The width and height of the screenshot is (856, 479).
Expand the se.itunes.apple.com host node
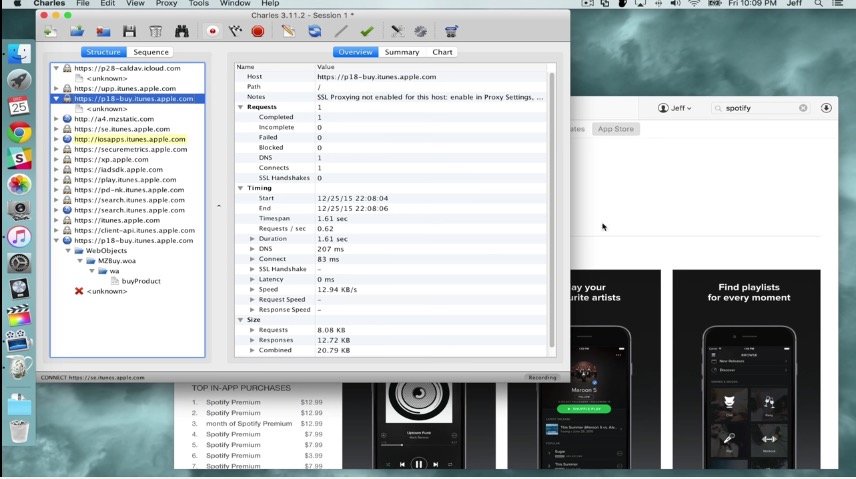pyautogui.click(x=56, y=129)
